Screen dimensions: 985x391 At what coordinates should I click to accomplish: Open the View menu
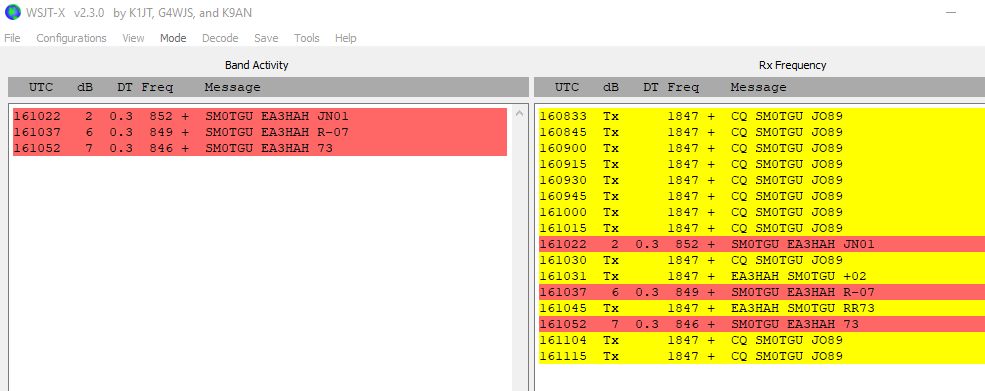point(133,38)
